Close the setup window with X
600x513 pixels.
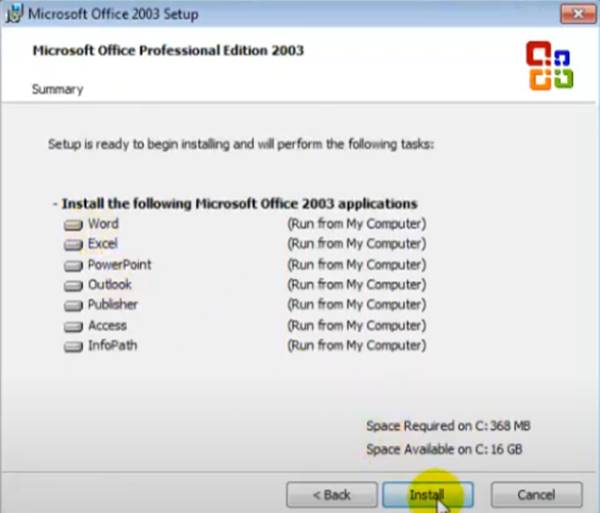click(578, 14)
